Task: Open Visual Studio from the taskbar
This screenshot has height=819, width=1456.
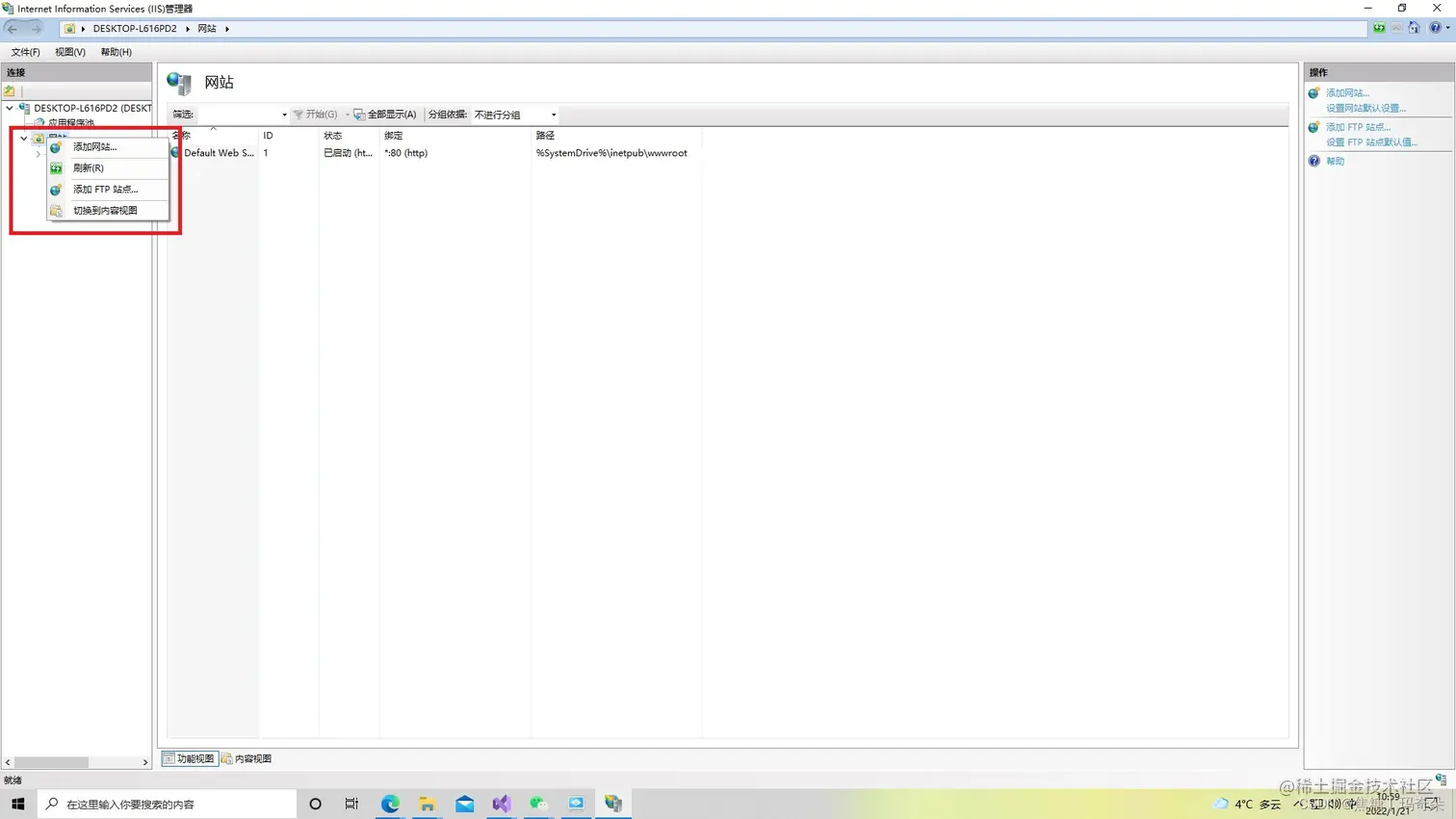Action: 502,804
